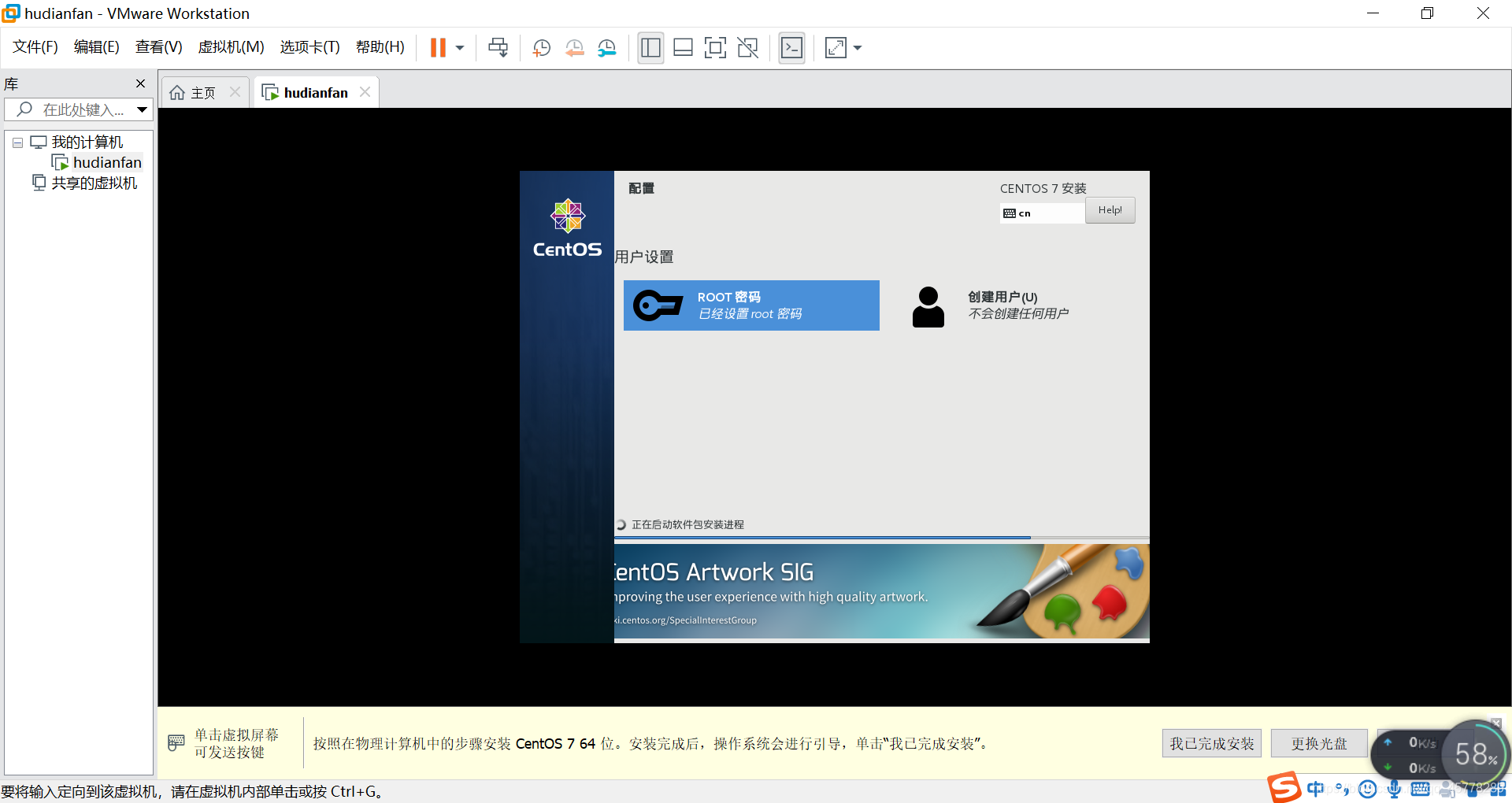Open the soft keyboard icon in IME bar
The width and height of the screenshot is (1512, 803).
tap(1420, 789)
